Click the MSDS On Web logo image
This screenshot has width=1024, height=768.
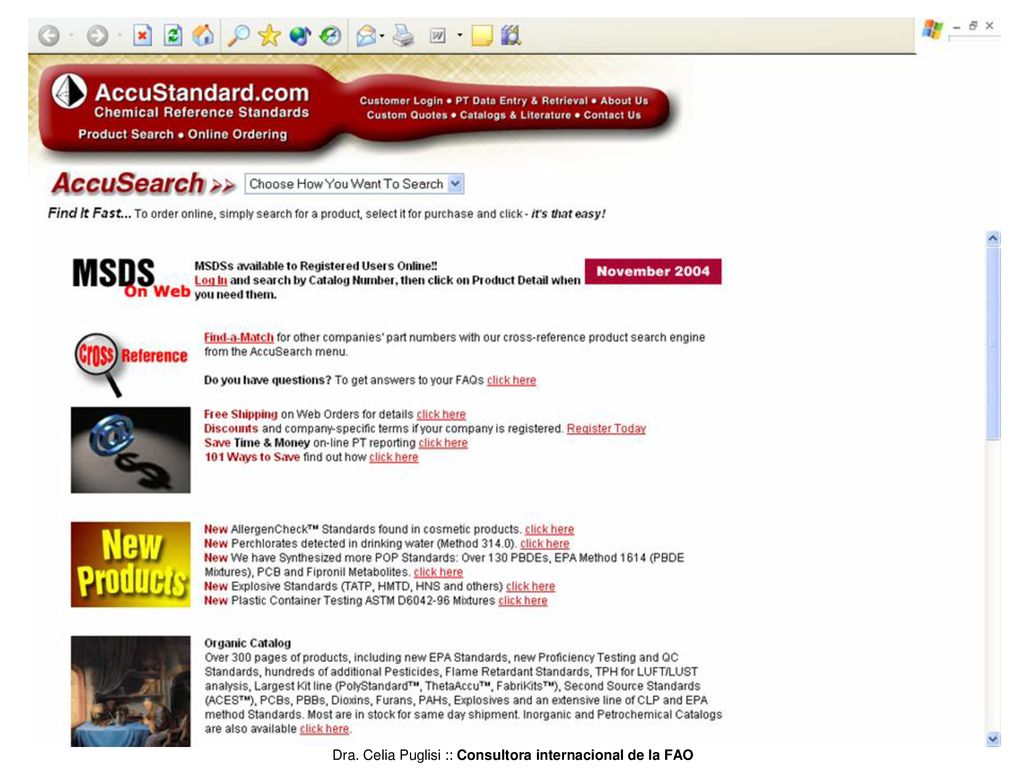[x=131, y=279]
